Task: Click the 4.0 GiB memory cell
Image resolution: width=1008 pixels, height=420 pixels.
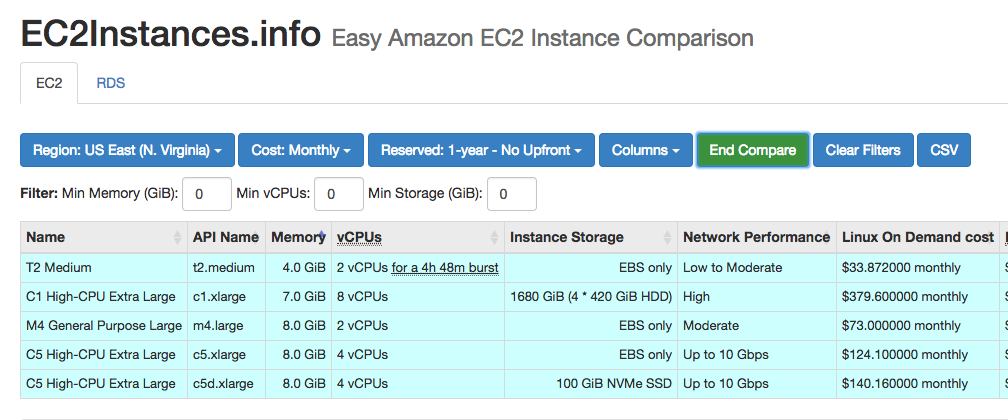Action: [x=298, y=268]
